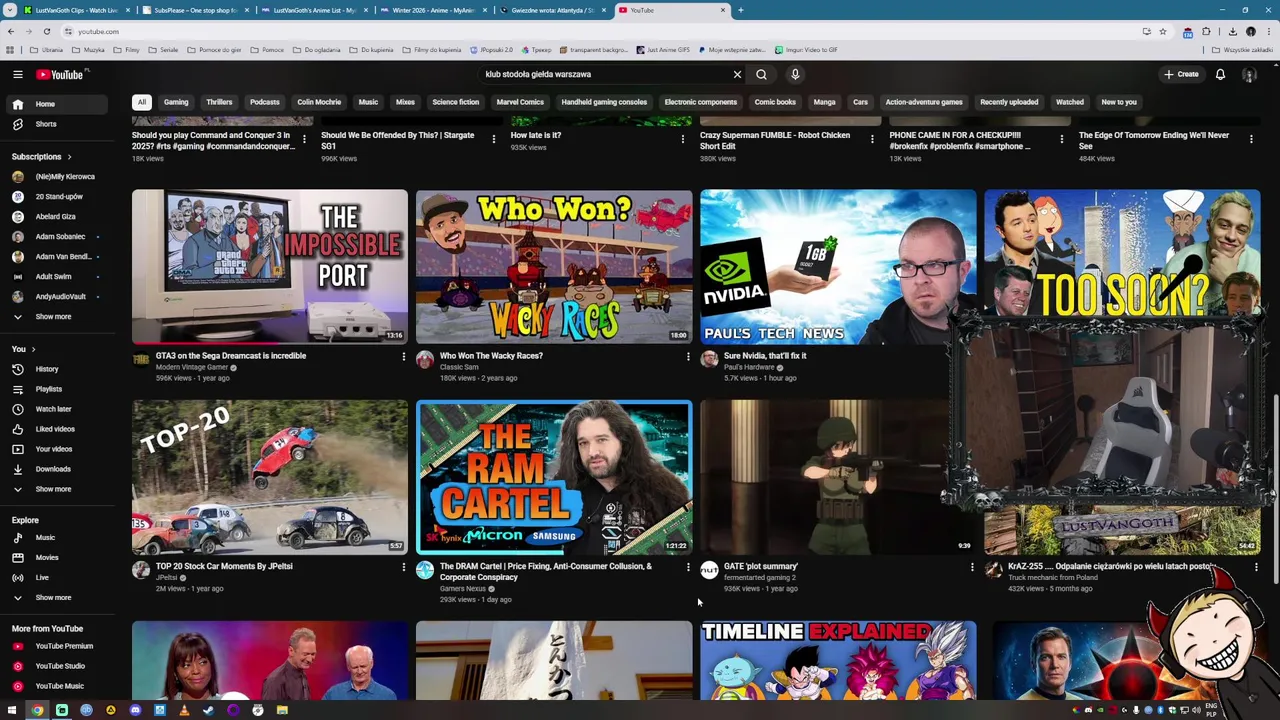Viewport: 1280px width, 720px height.
Task: Open Chrome from the Windows taskbar
Action: click(37, 710)
